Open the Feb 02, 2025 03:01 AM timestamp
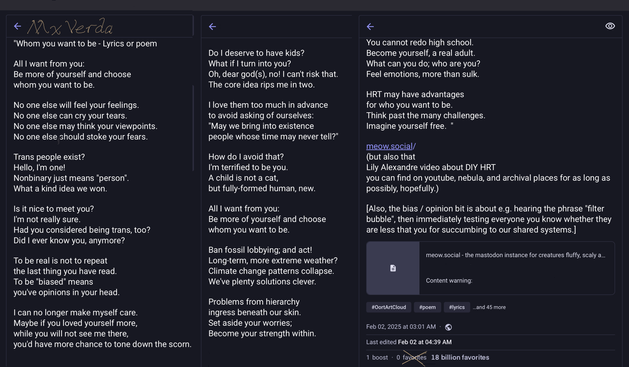Viewport: 629px width, 367px height. click(401, 327)
